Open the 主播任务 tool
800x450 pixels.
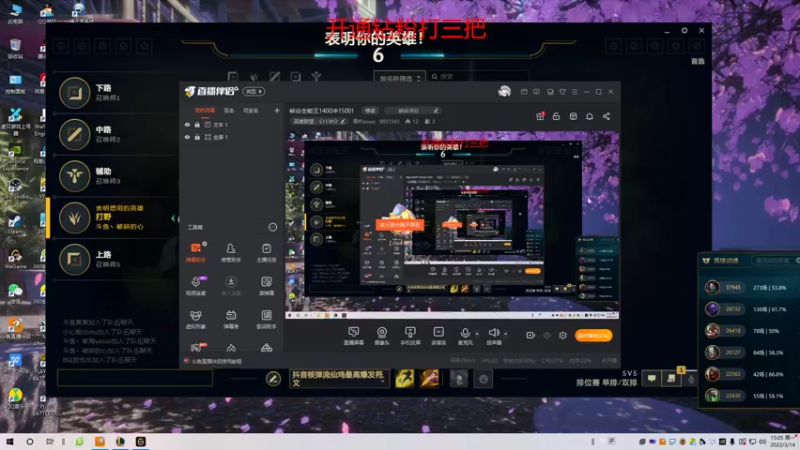click(266, 253)
